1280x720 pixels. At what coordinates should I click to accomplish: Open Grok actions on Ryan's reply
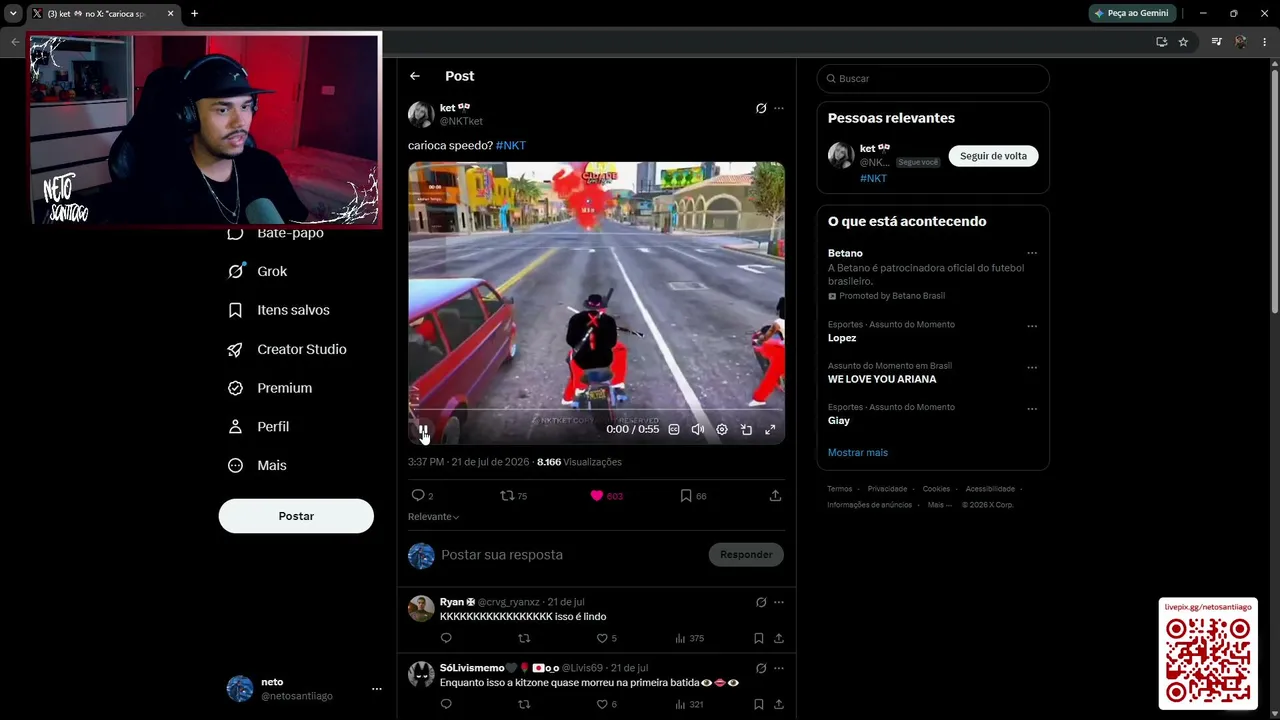tap(761, 602)
